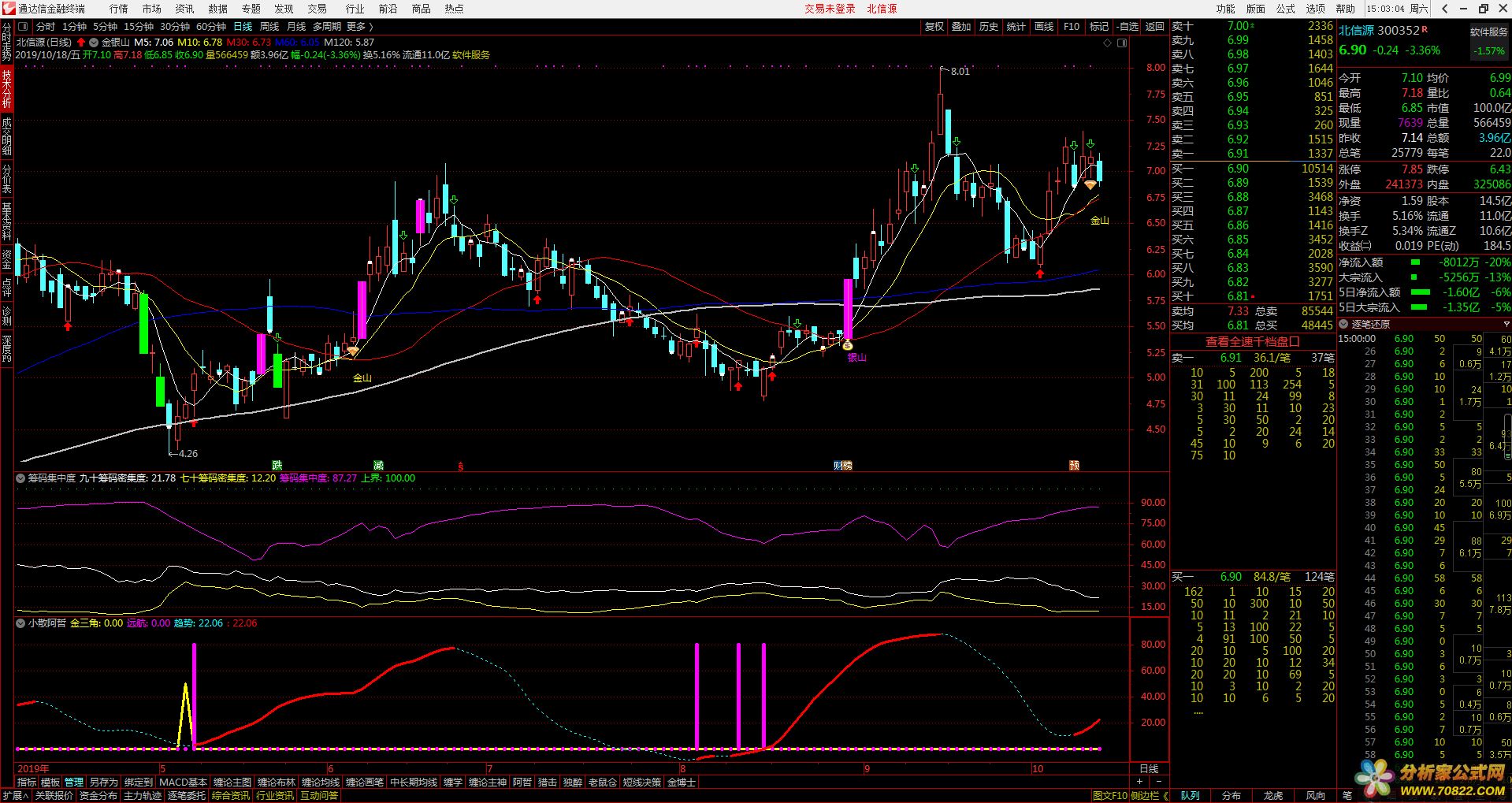
Task: Click the F10 button in chart toolbar
Action: point(1072,27)
